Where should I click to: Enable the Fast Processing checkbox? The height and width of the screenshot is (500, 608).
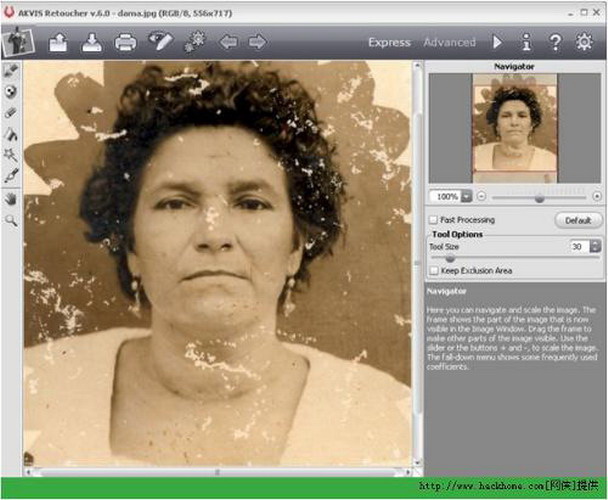433,220
